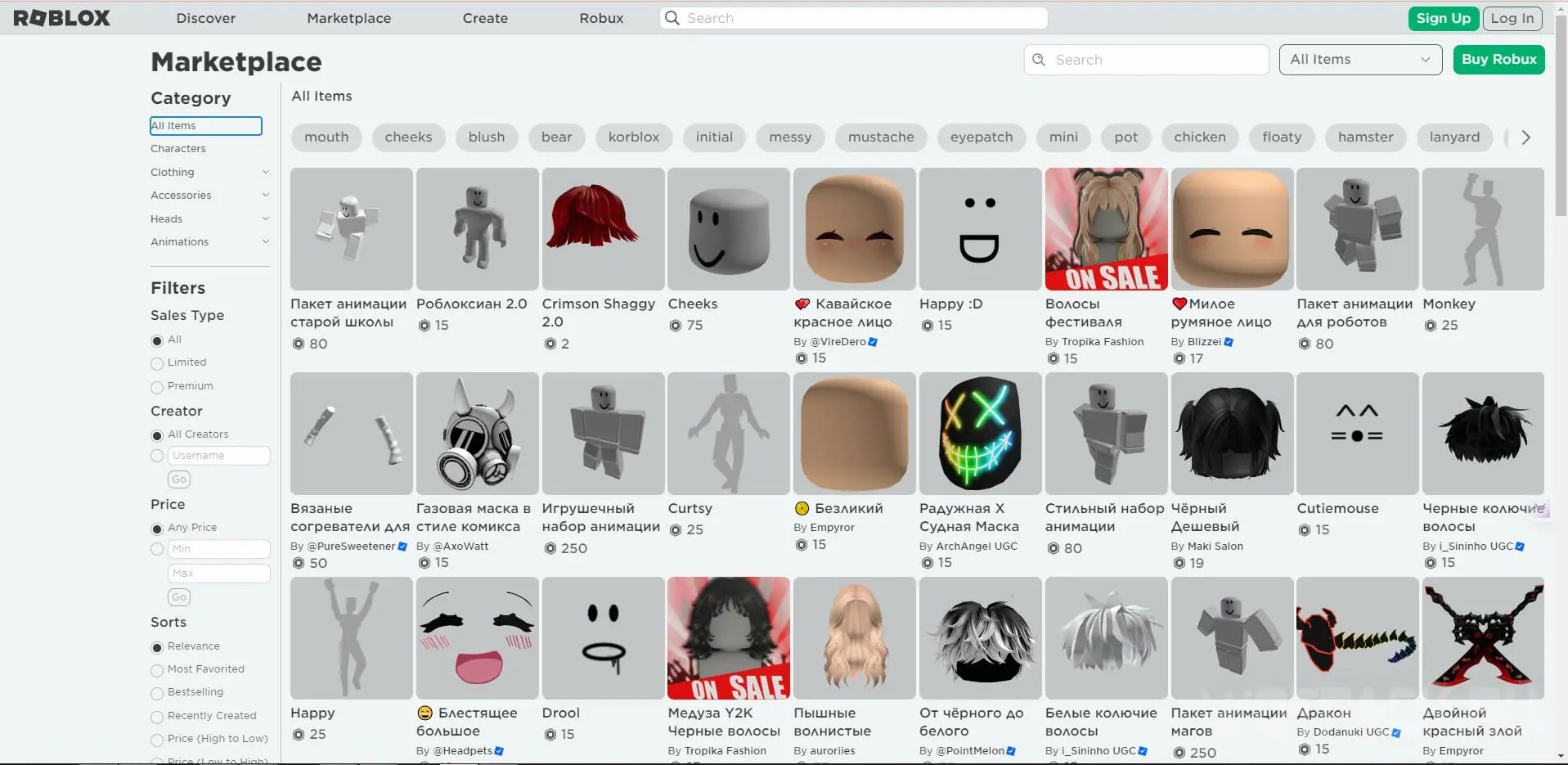Click the verified badge next to @PureSweetener
The image size is (1568, 765).
[402, 547]
